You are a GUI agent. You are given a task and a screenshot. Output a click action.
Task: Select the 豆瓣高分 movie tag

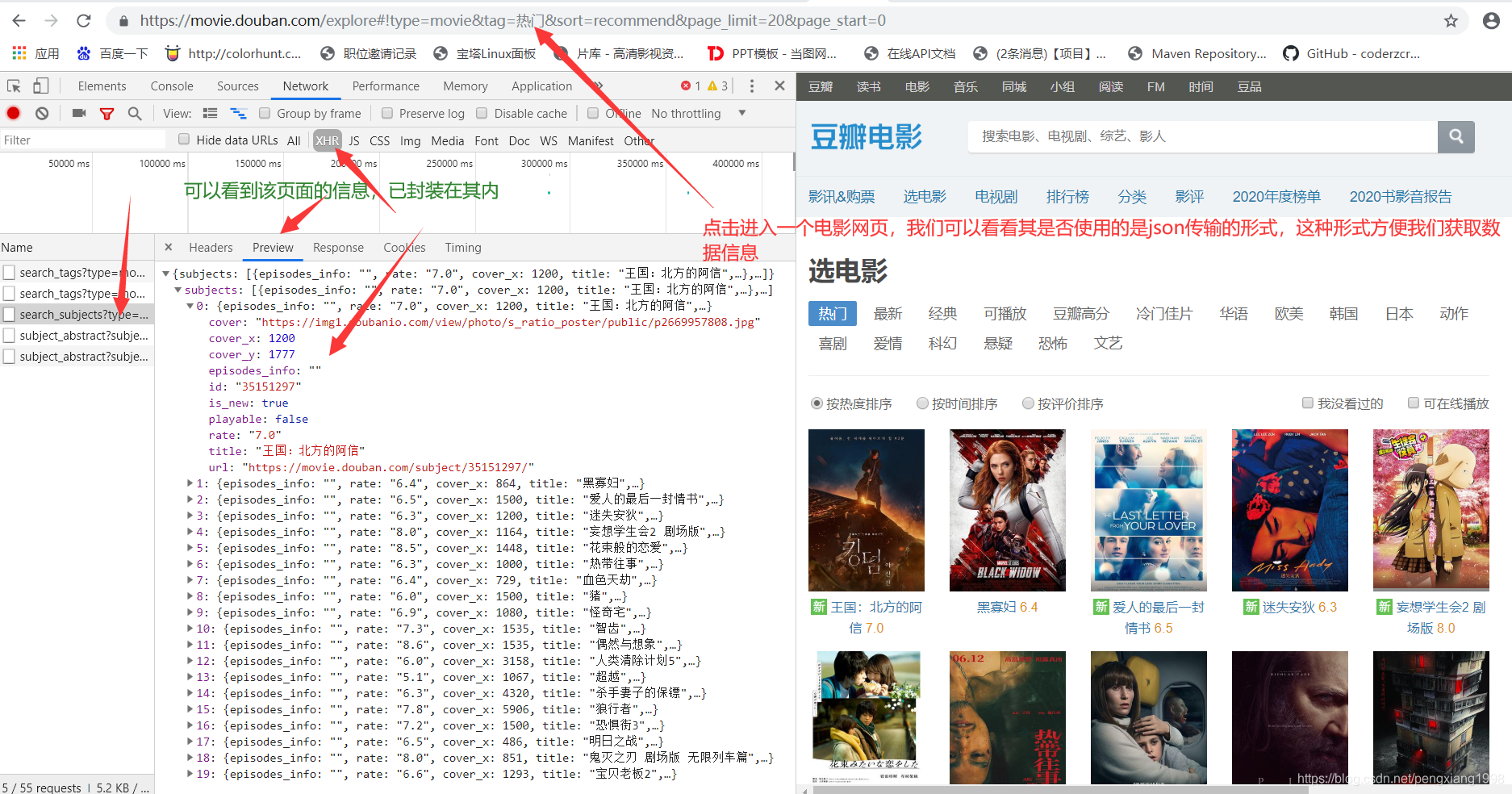(1081, 314)
